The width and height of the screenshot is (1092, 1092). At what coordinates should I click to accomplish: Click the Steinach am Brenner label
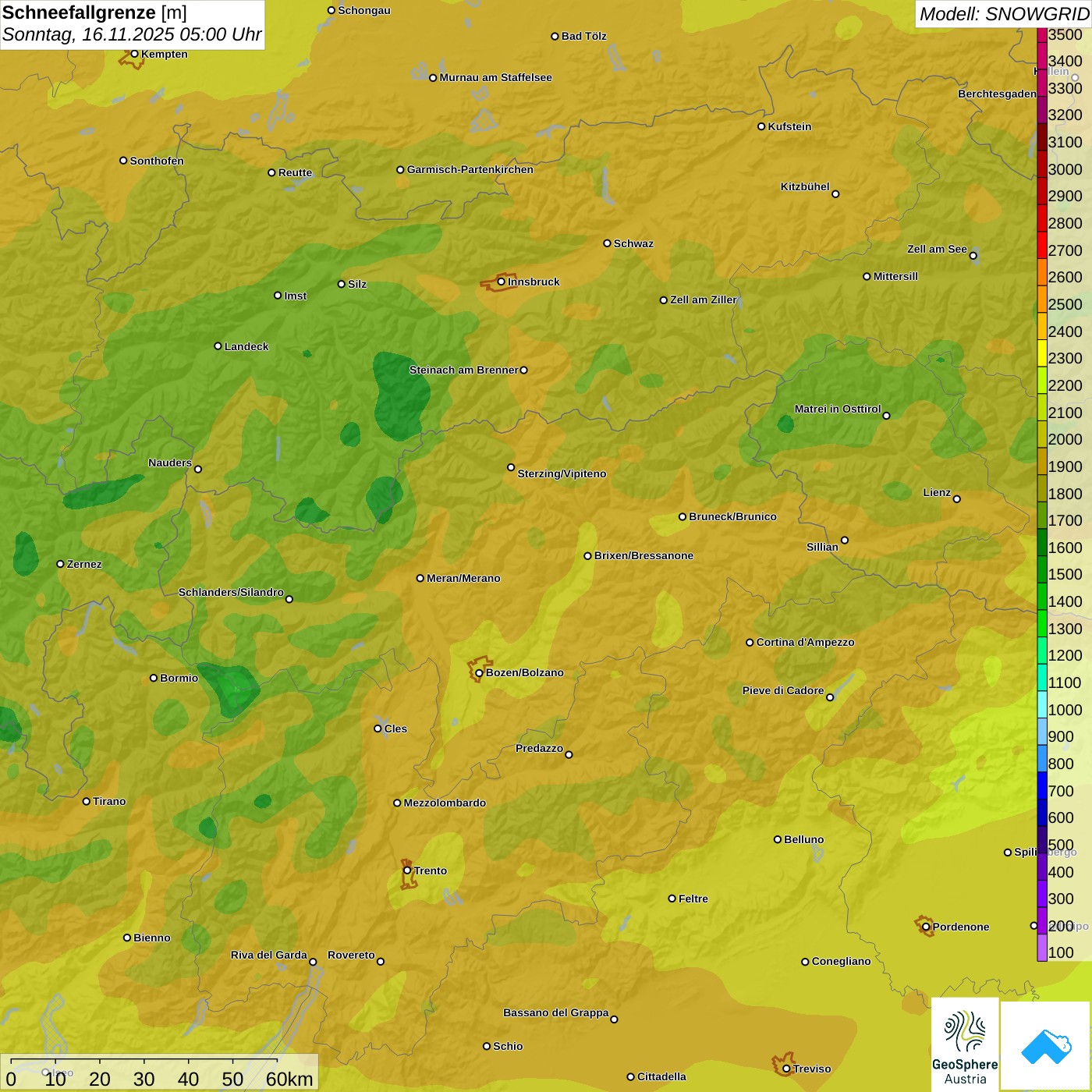[x=464, y=370]
